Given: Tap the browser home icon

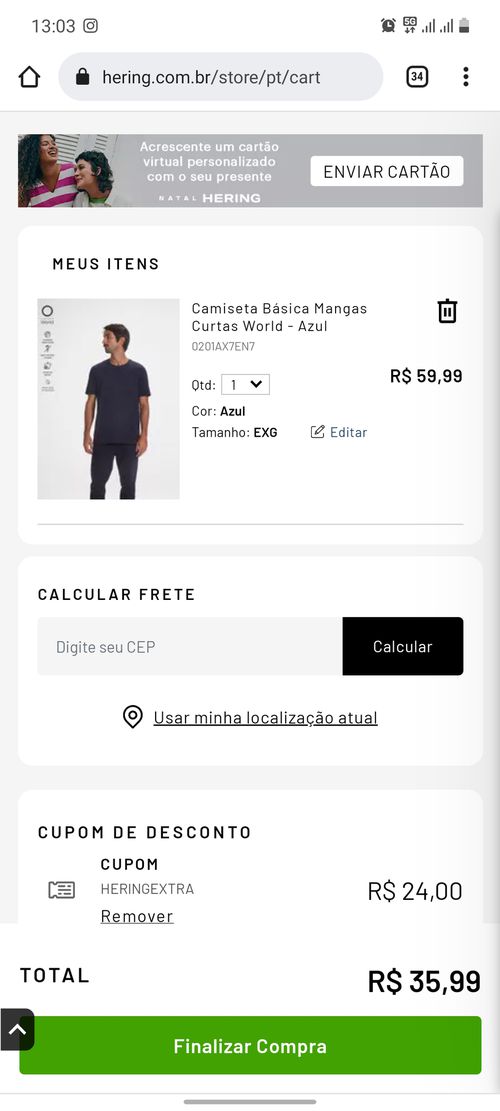Looking at the screenshot, I should click(x=29, y=77).
